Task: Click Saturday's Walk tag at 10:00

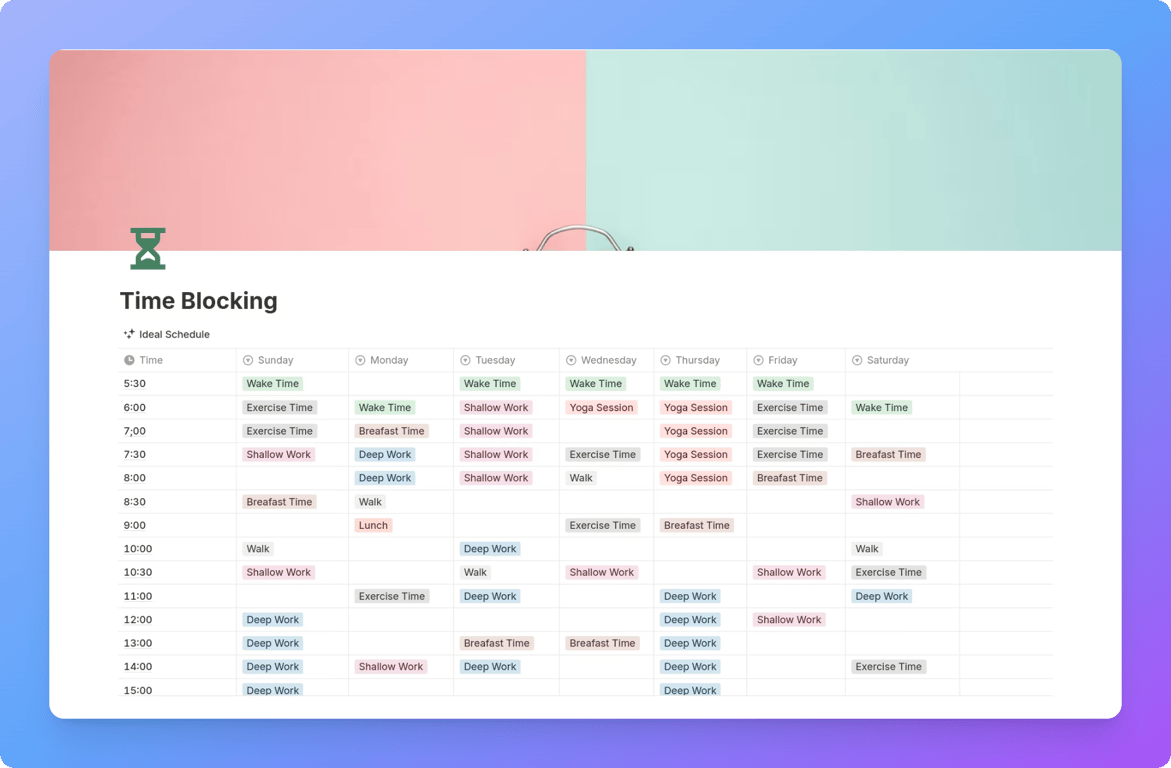Action: pyautogui.click(x=866, y=548)
